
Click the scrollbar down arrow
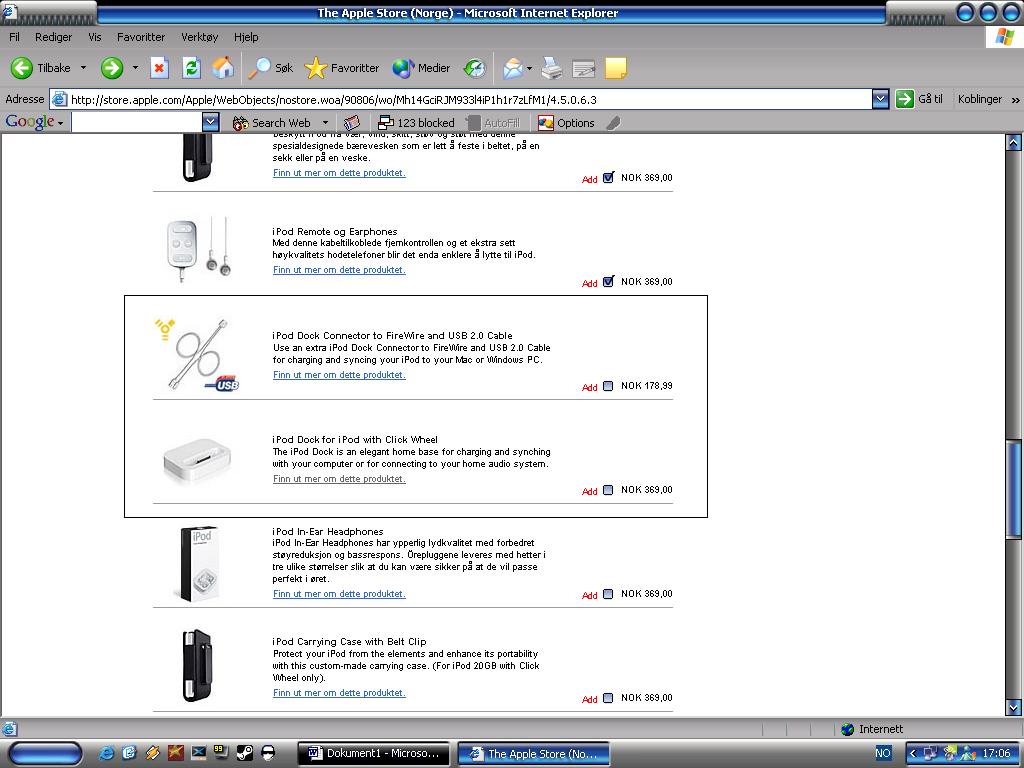(x=1014, y=707)
